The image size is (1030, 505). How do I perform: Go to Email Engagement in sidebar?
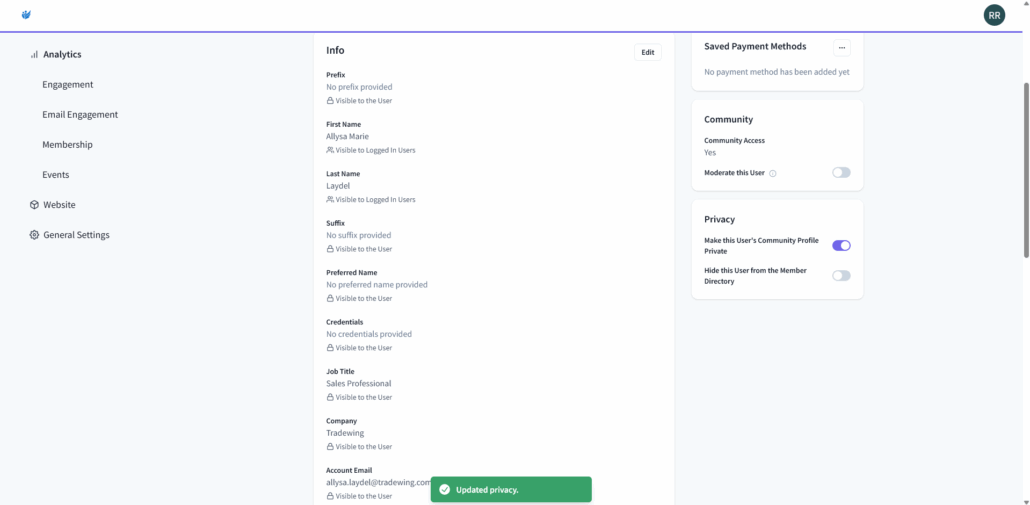(80, 115)
